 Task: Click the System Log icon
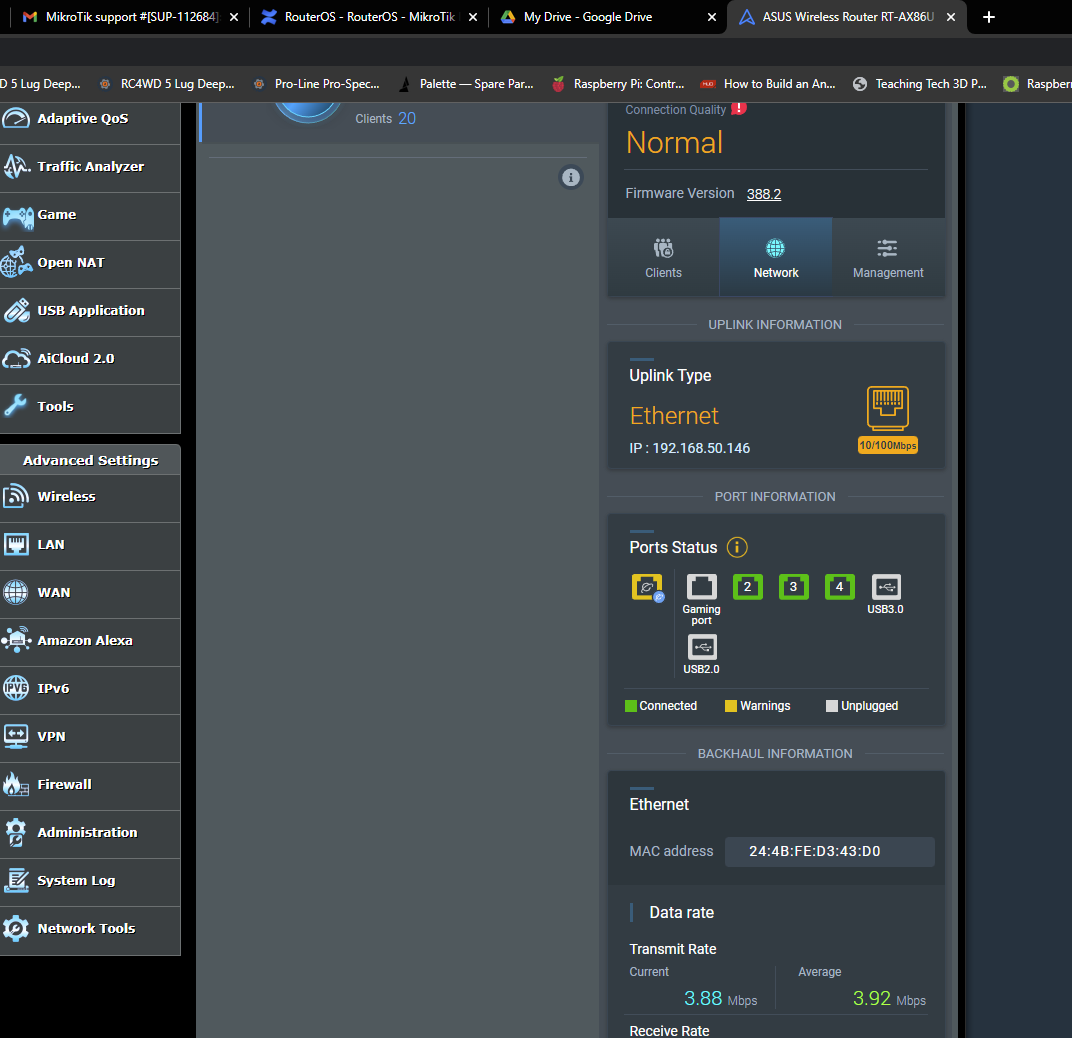(16, 880)
